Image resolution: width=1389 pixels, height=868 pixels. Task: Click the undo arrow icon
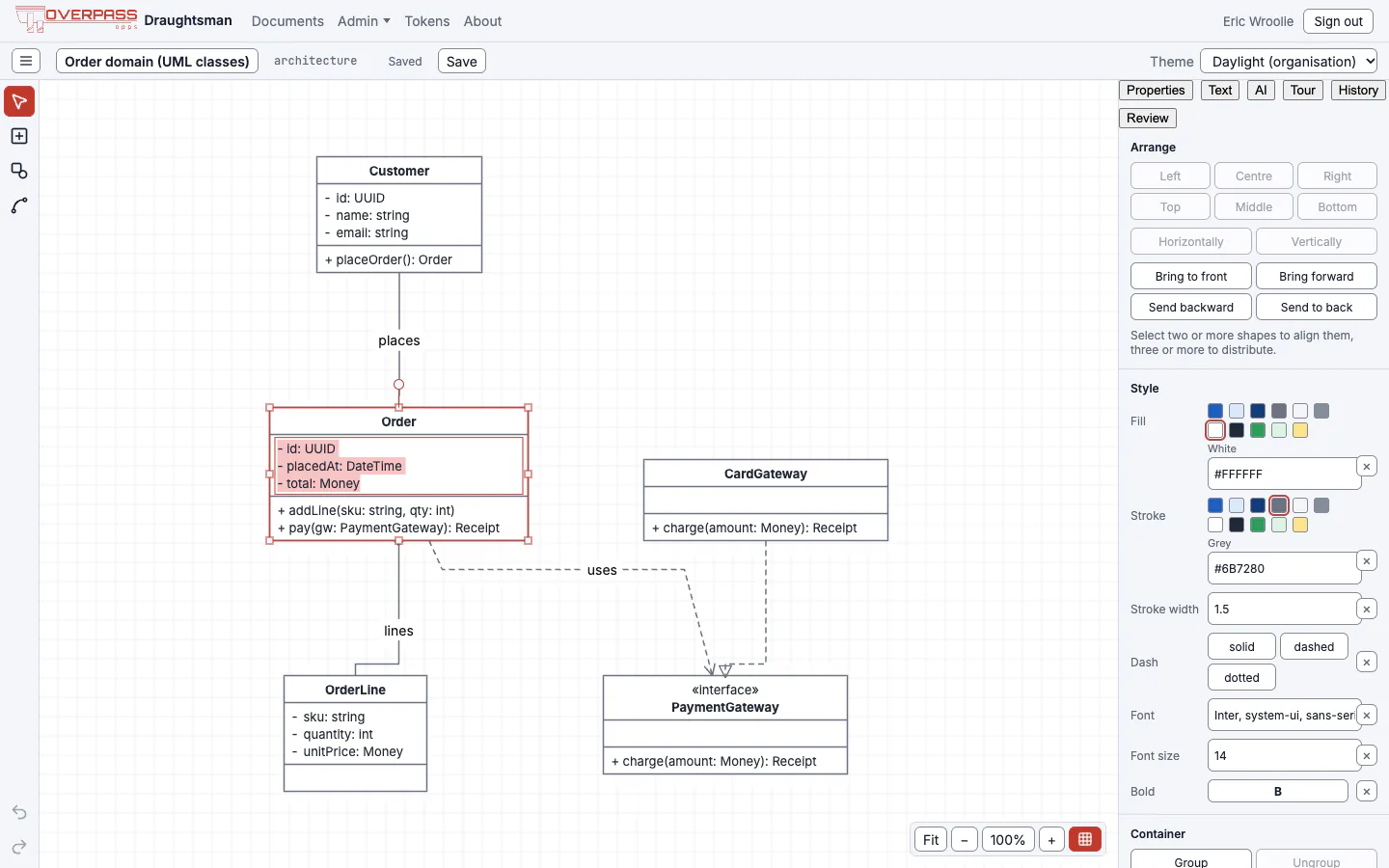click(19, 812)
